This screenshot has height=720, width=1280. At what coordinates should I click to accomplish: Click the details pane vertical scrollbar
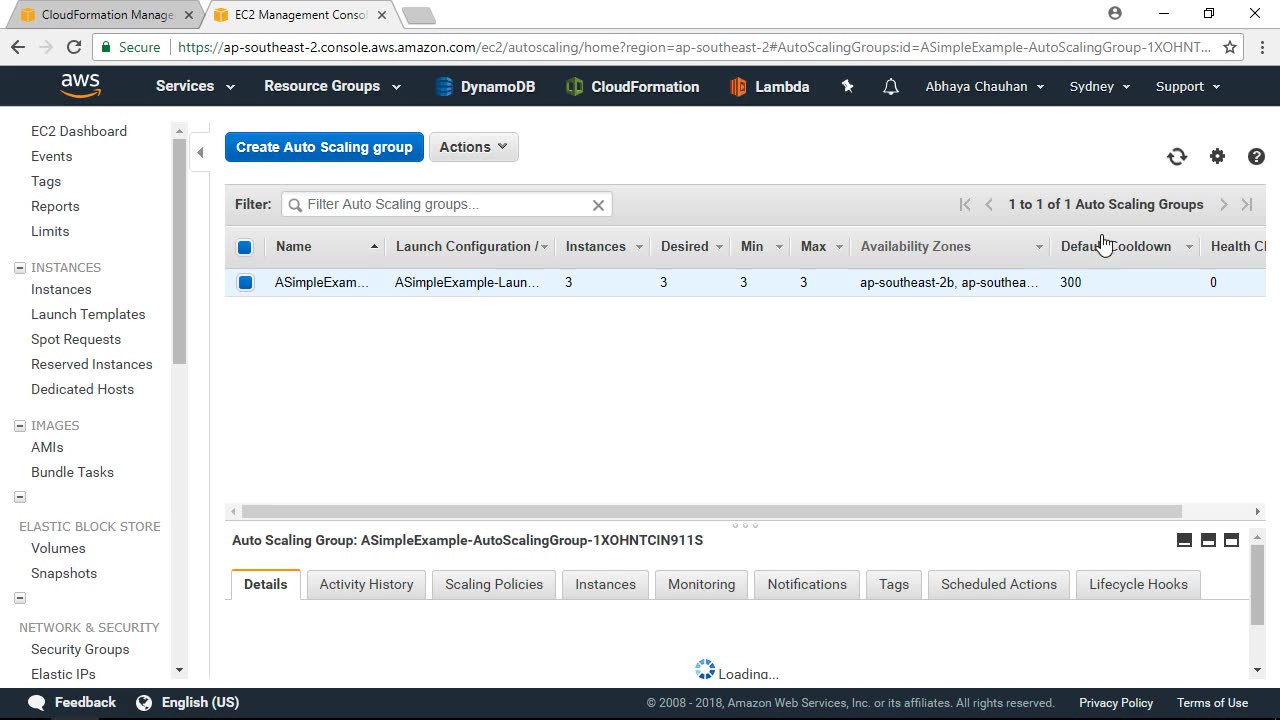[x=1257, y=585]
